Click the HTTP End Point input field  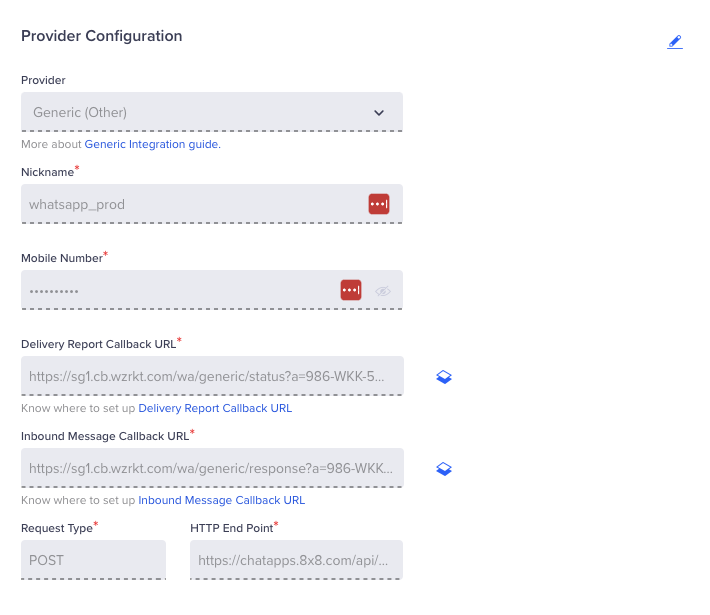[296, 560]
